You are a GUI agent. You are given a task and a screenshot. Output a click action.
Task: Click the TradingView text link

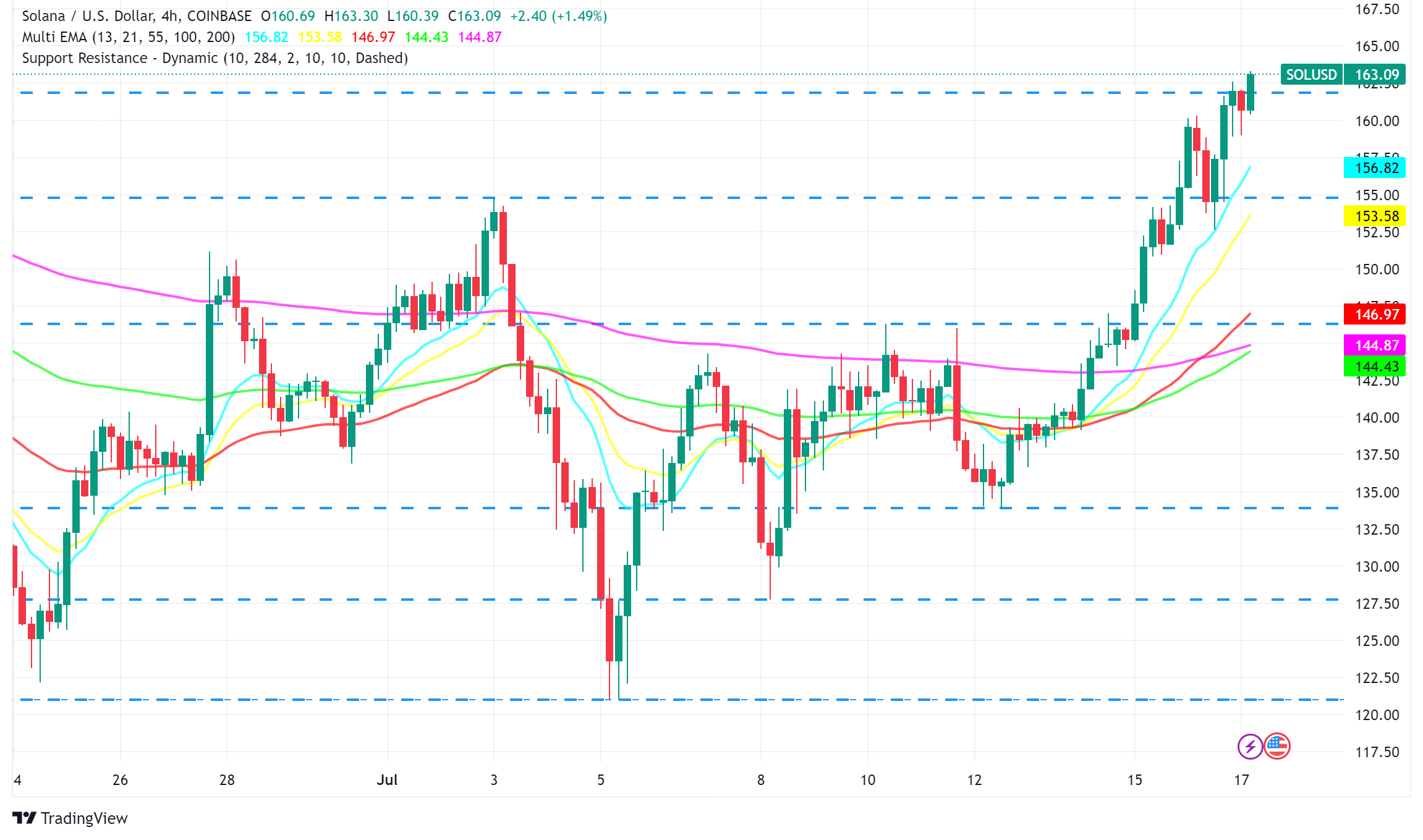[84, 818]
